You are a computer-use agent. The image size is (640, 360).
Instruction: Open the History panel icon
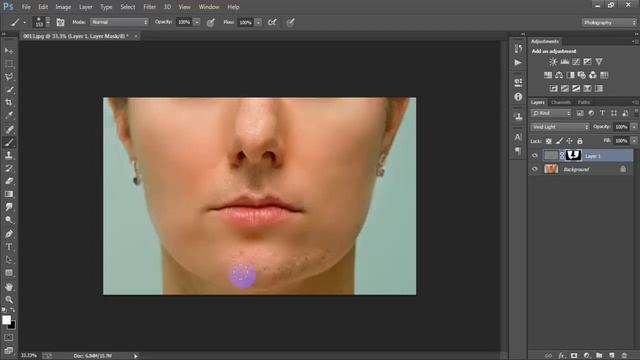click(518, 49)
